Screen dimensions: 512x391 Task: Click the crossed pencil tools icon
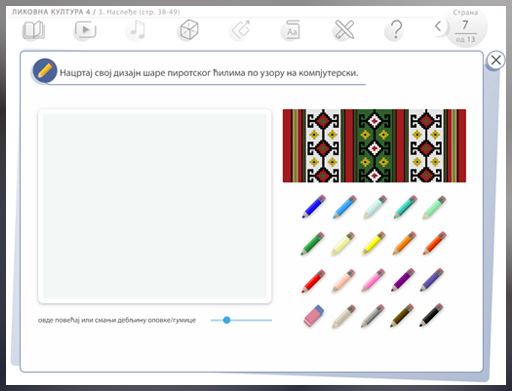click(x=344, y=30)
